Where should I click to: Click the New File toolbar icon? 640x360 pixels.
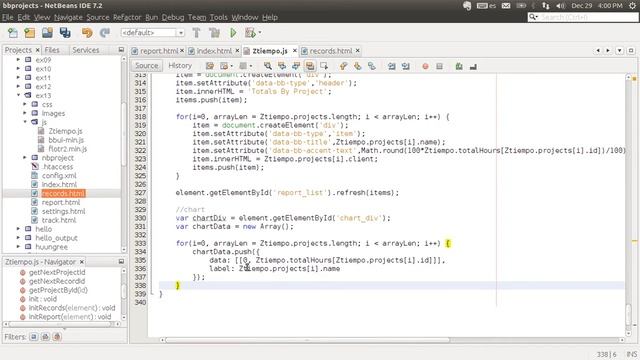point(13,33)
